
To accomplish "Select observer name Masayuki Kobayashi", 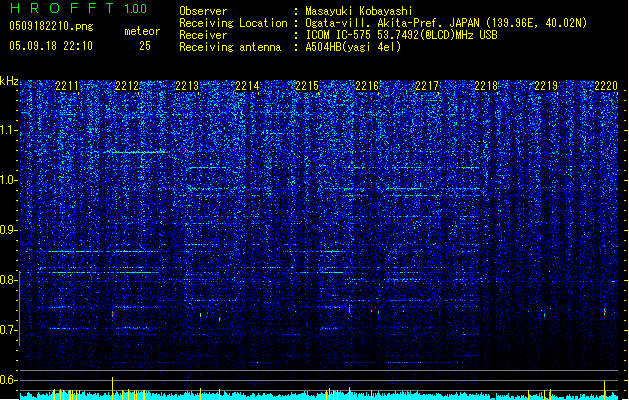I will (x=359, y=11).
